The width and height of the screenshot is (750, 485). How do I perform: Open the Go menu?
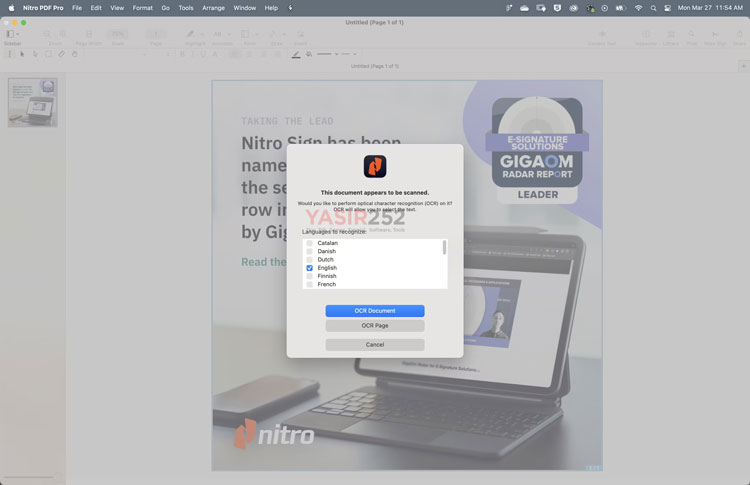pyautogui.click(x=165, y=8)
